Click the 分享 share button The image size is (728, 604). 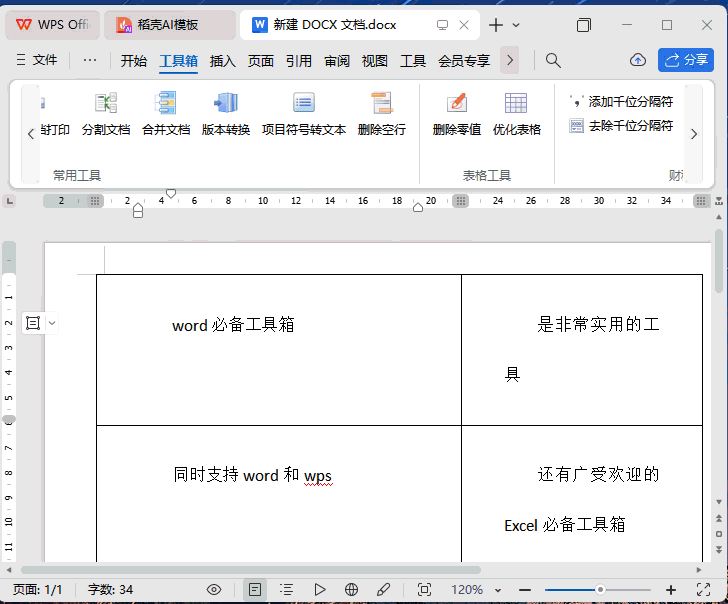coord(686,60)
